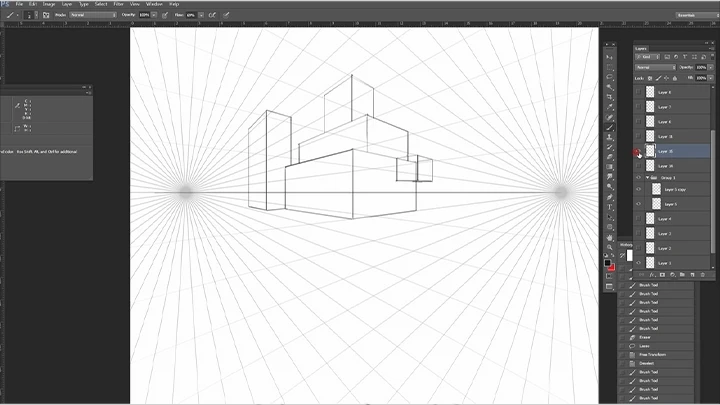The width and height of the screenshot is (720, 405).
Task: Select the Lasso tool in toolbar
Action: [609, 77]
